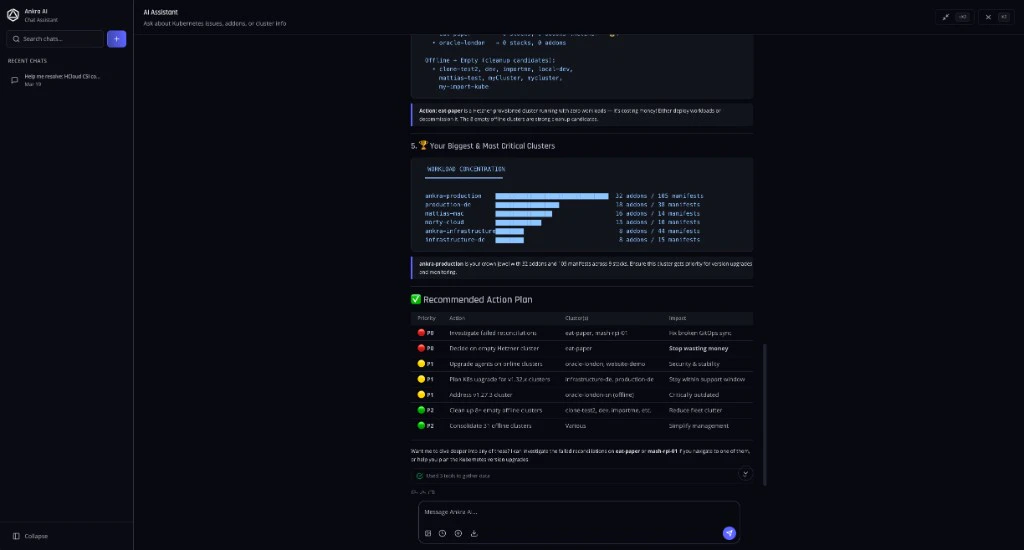Click 'Decide on empty Hetzner cluster' cell
1024x550 pixels.
494,348
